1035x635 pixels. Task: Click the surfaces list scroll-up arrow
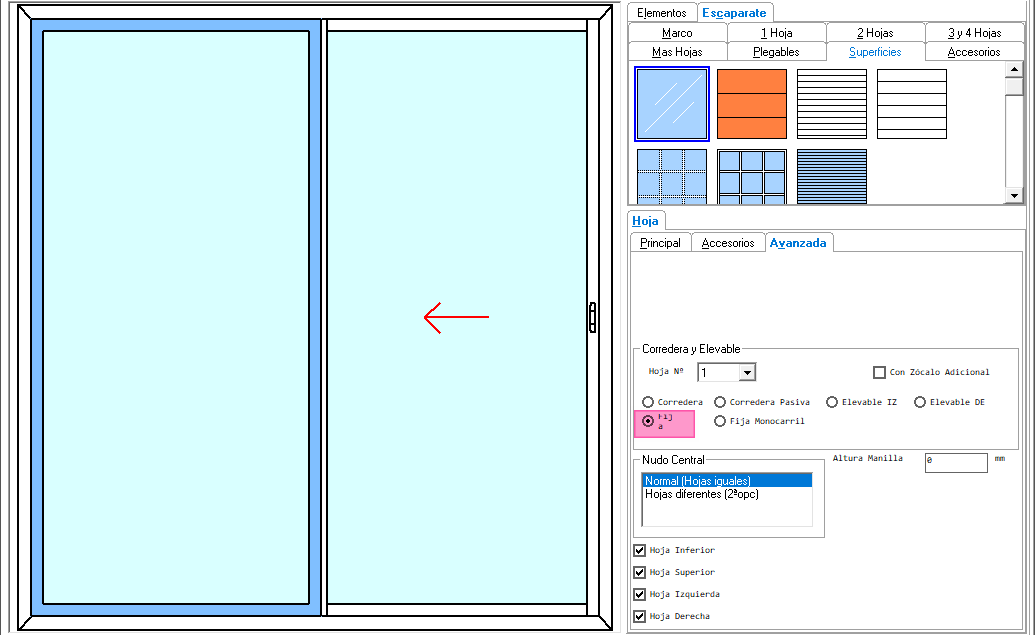coord(1014,69)
